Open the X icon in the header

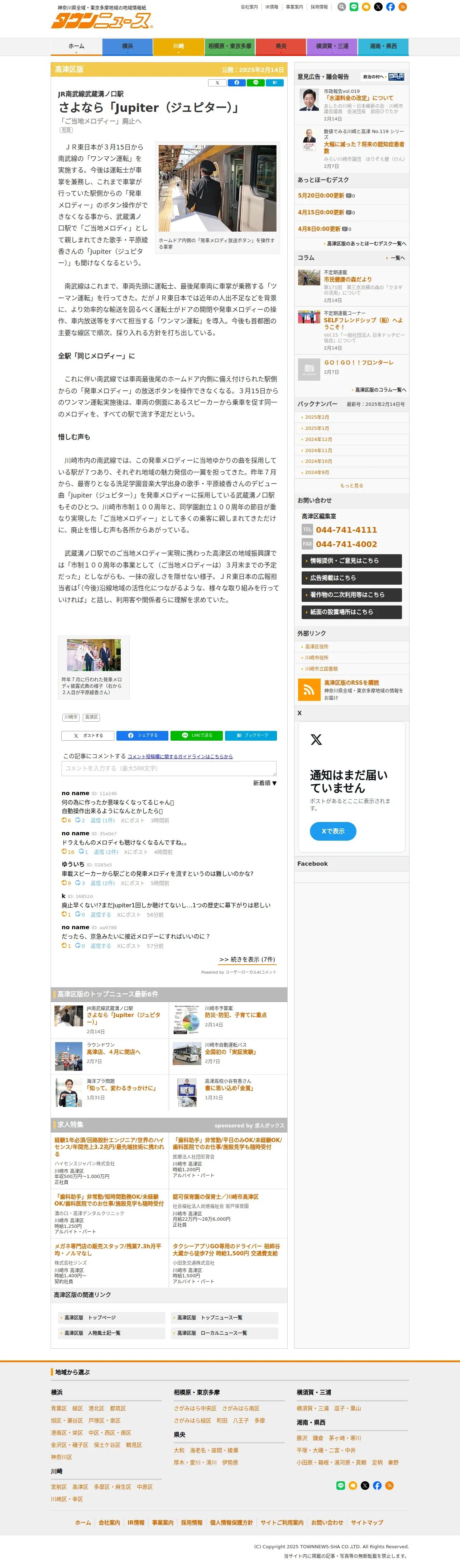tap(378, 7)
